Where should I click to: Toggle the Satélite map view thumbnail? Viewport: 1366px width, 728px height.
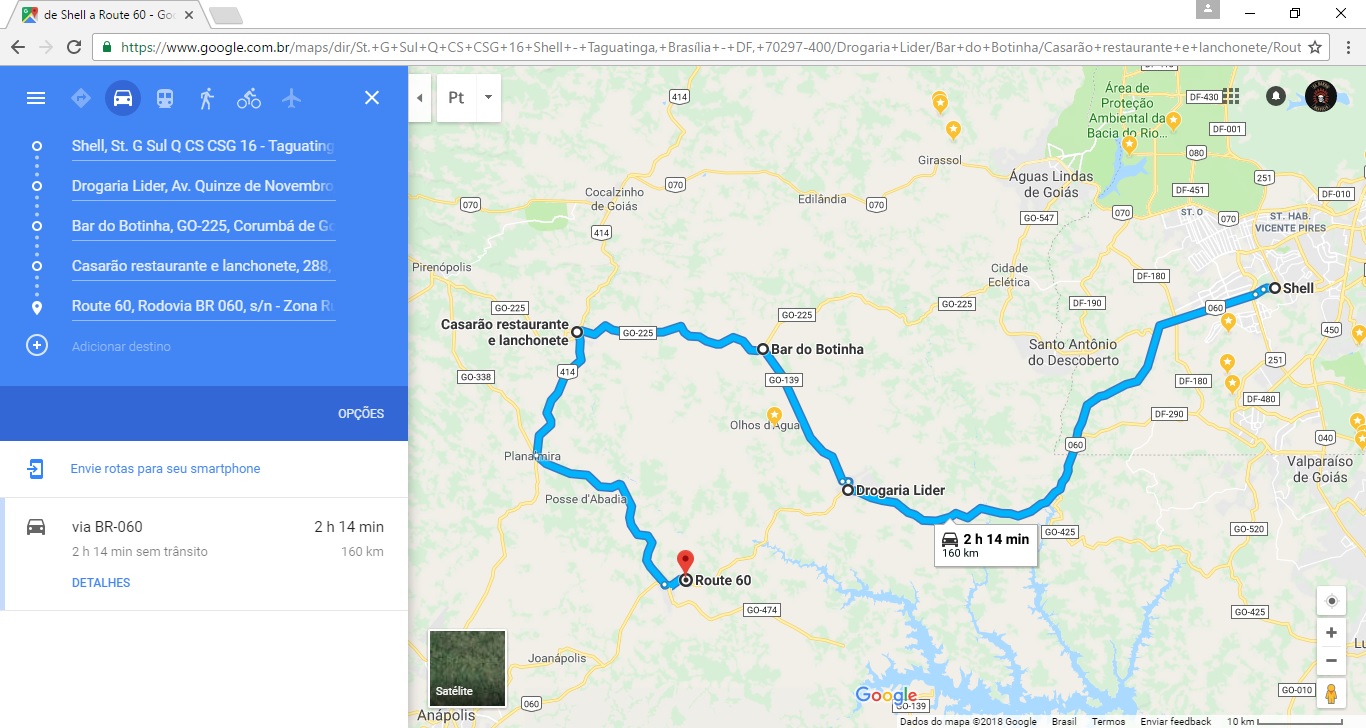point(467,668)
